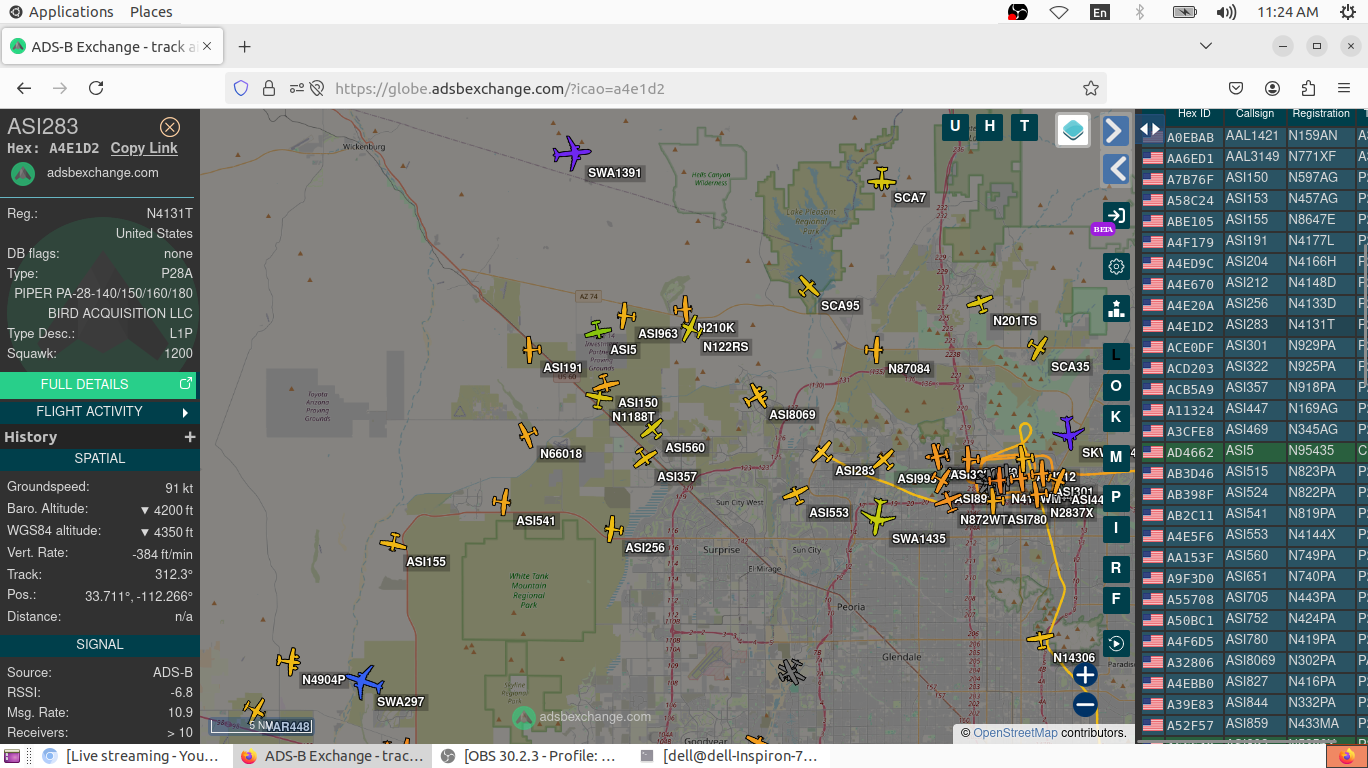Select the SCA35 aircraft icon

pos(1038,348)
